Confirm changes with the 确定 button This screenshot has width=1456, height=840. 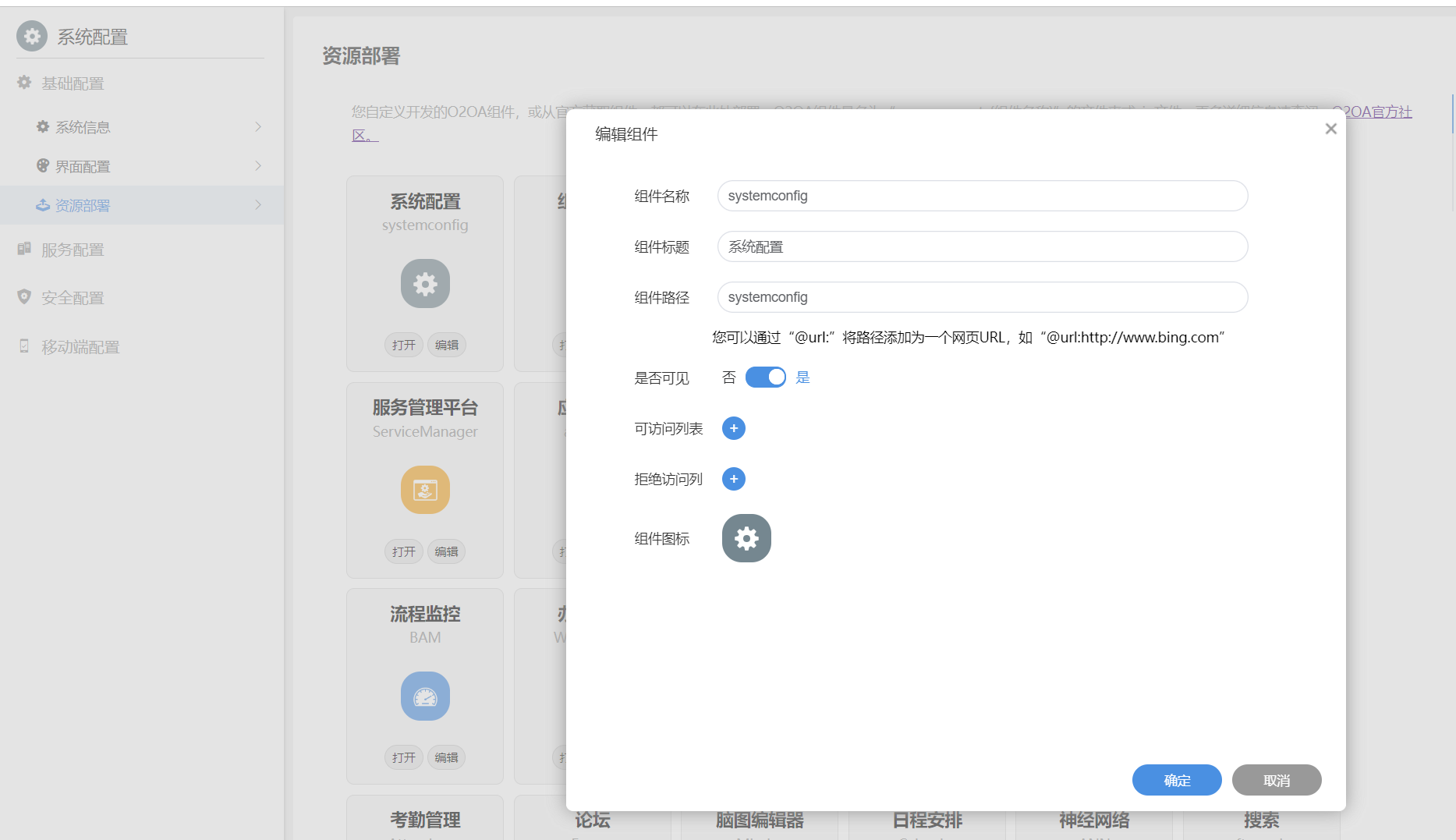pos(1176,780)
